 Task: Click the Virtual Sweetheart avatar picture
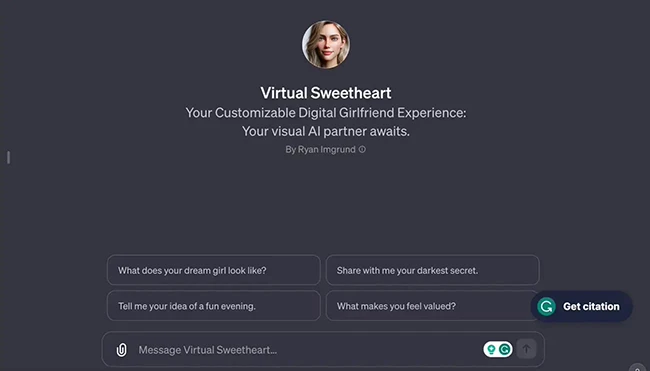click(x=325, y=44)
